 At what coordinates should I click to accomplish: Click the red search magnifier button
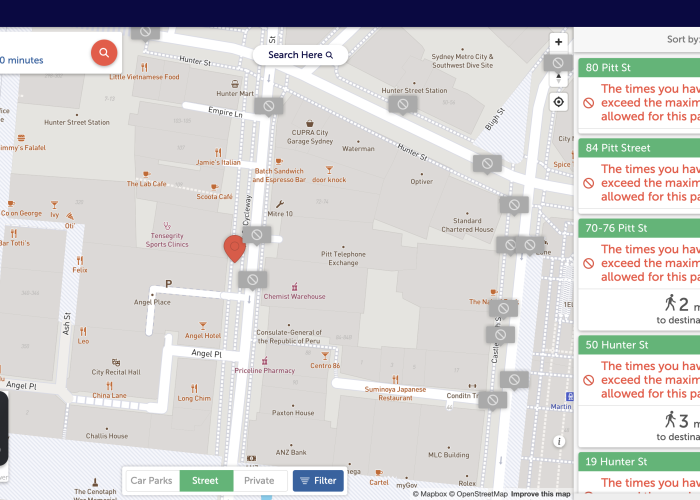[104, 53]
